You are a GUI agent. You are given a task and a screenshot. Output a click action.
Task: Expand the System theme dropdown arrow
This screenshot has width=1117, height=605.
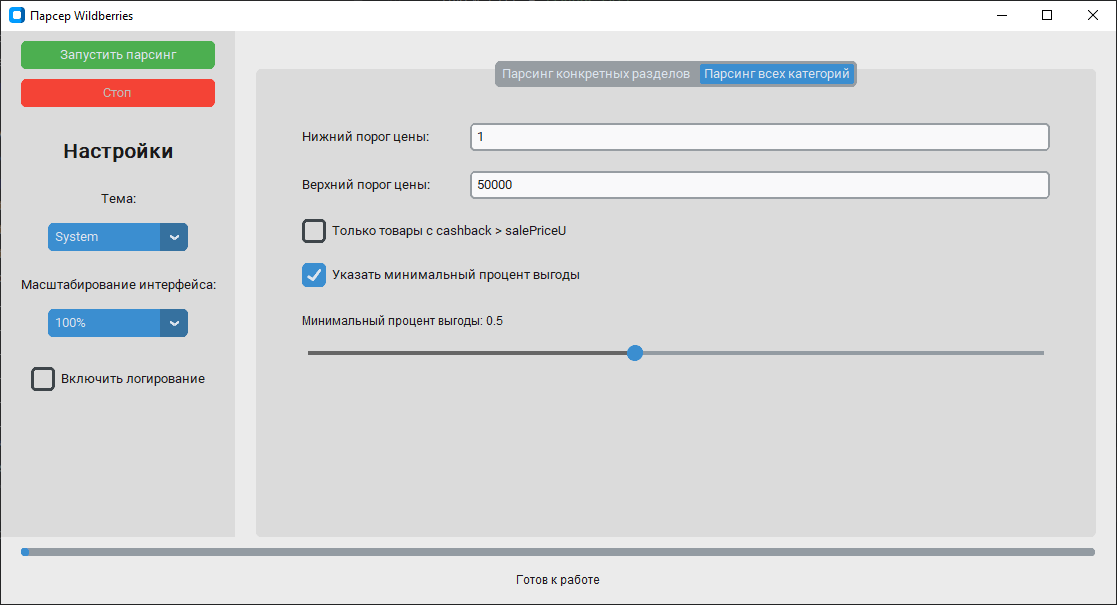click(174, 237)
